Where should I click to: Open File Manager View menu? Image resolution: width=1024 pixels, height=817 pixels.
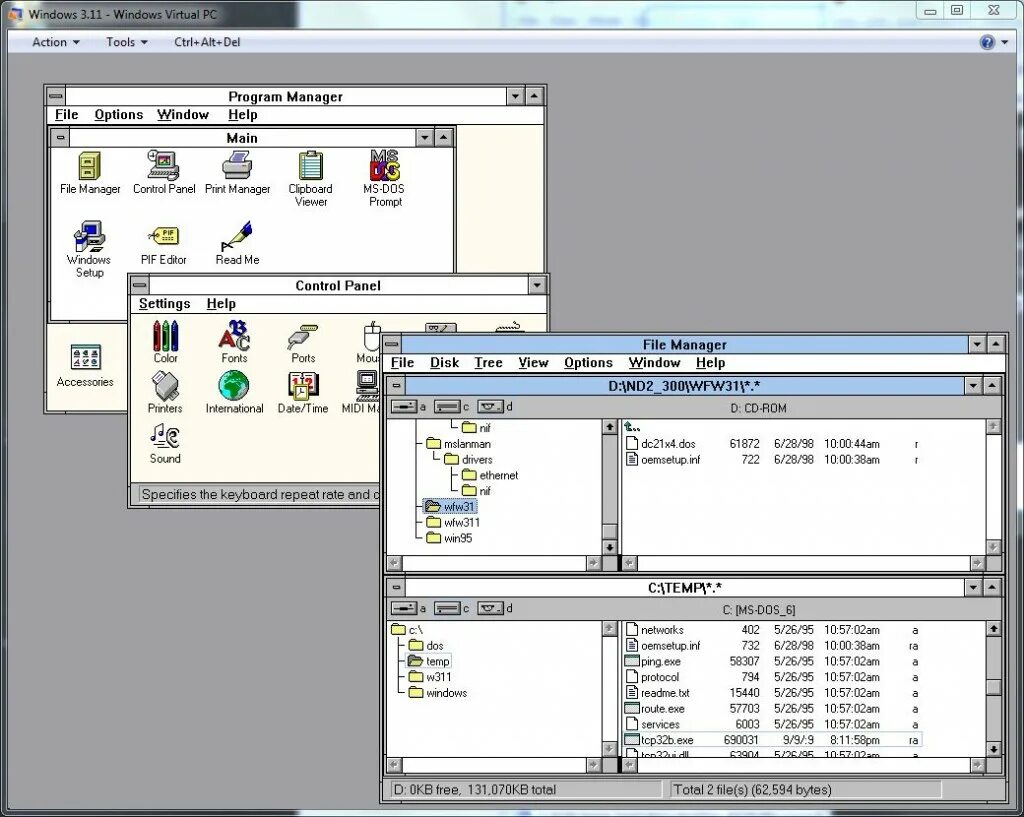tap(533, 363)
